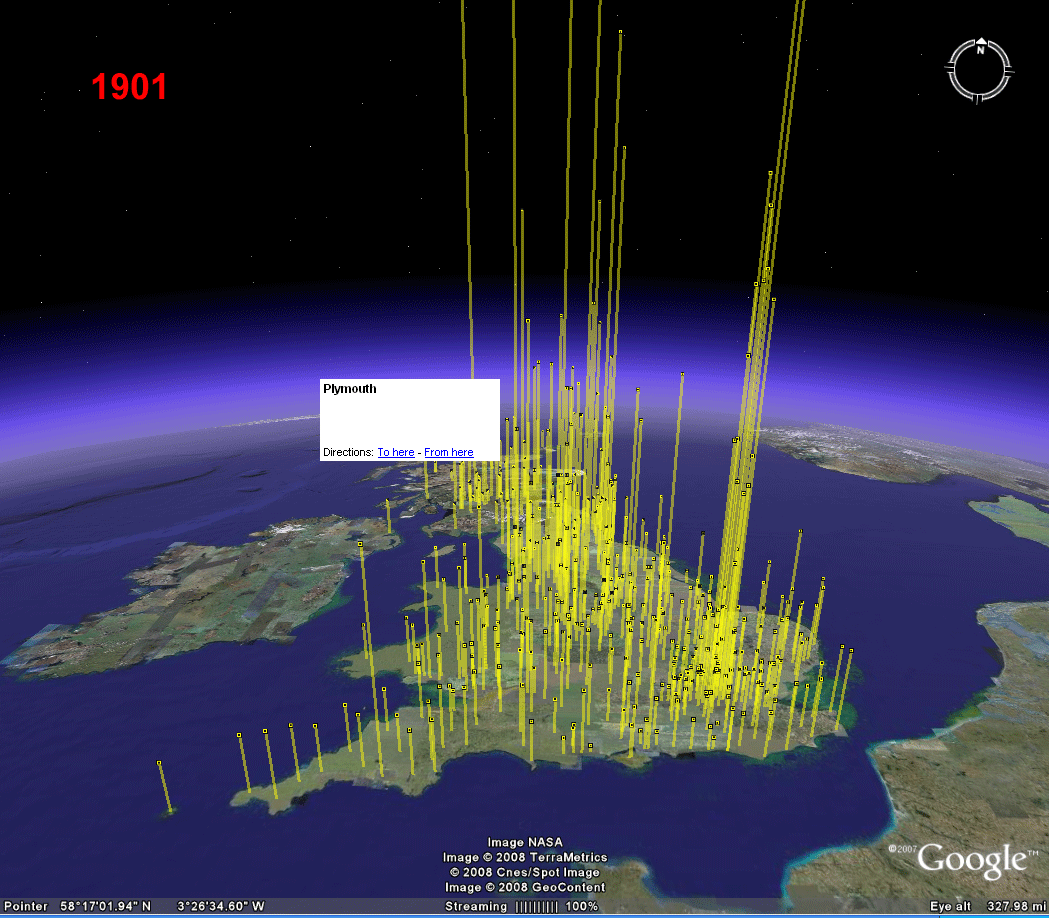Click the easternmost placemark marker in Kent
Viewport: 1049px width, 918px height.
click(x=854, y=650)
